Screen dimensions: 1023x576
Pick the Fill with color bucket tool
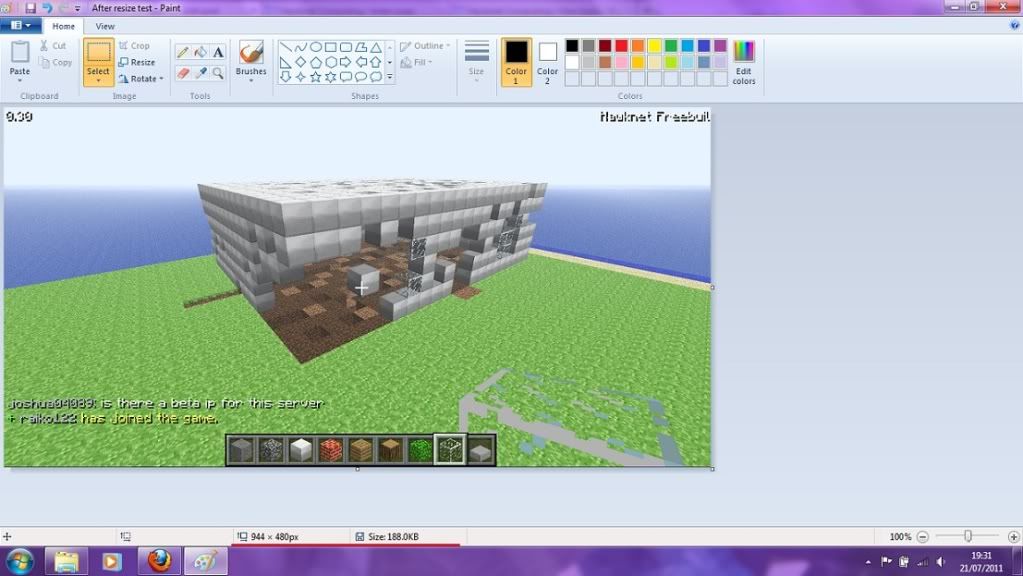coord(200,52)
